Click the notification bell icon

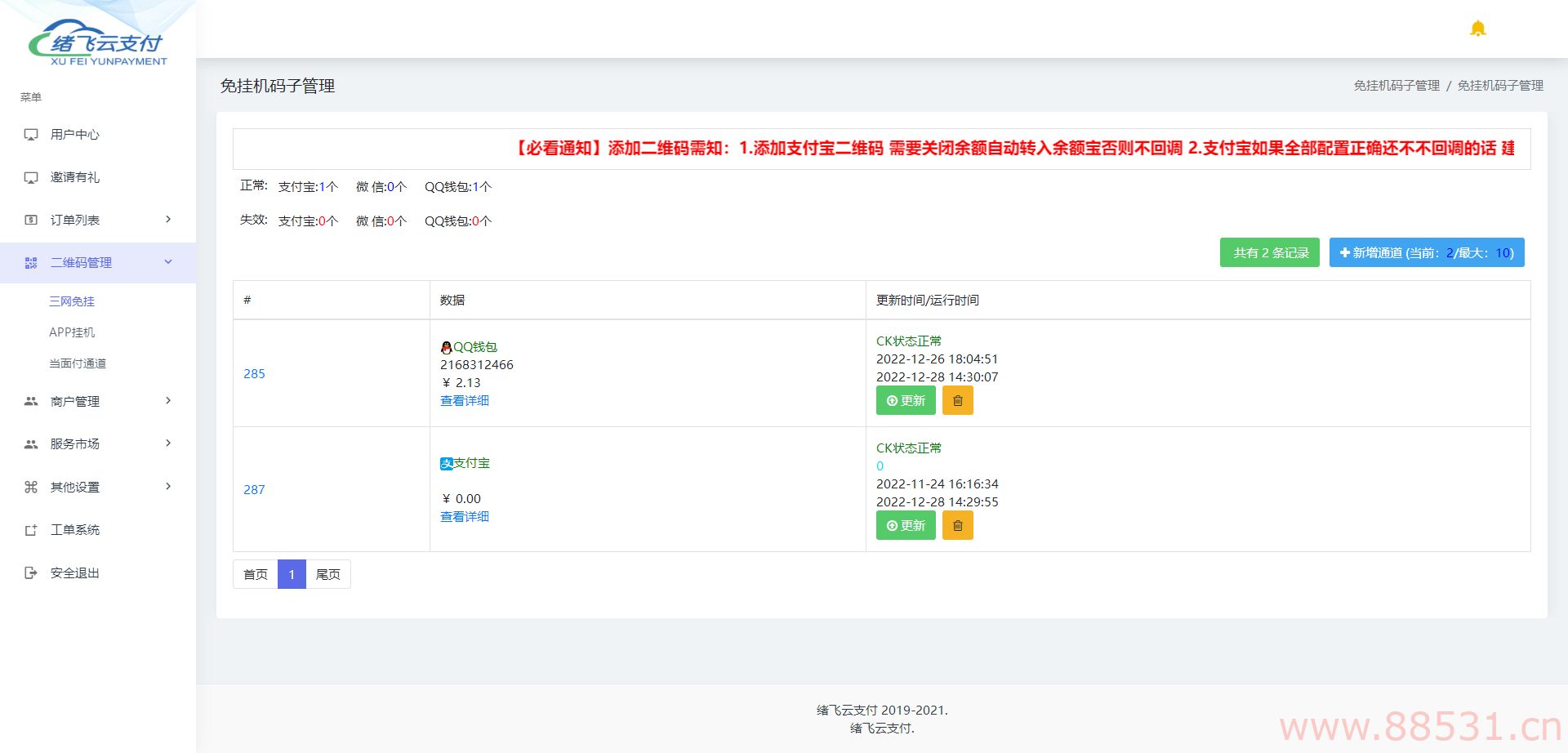point(1477,29)
